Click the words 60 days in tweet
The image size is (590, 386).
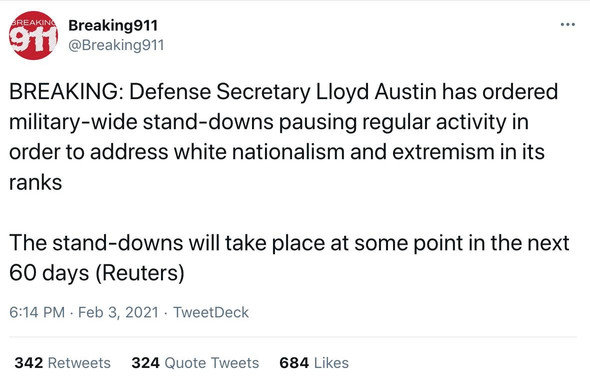[x=49, y=273]
